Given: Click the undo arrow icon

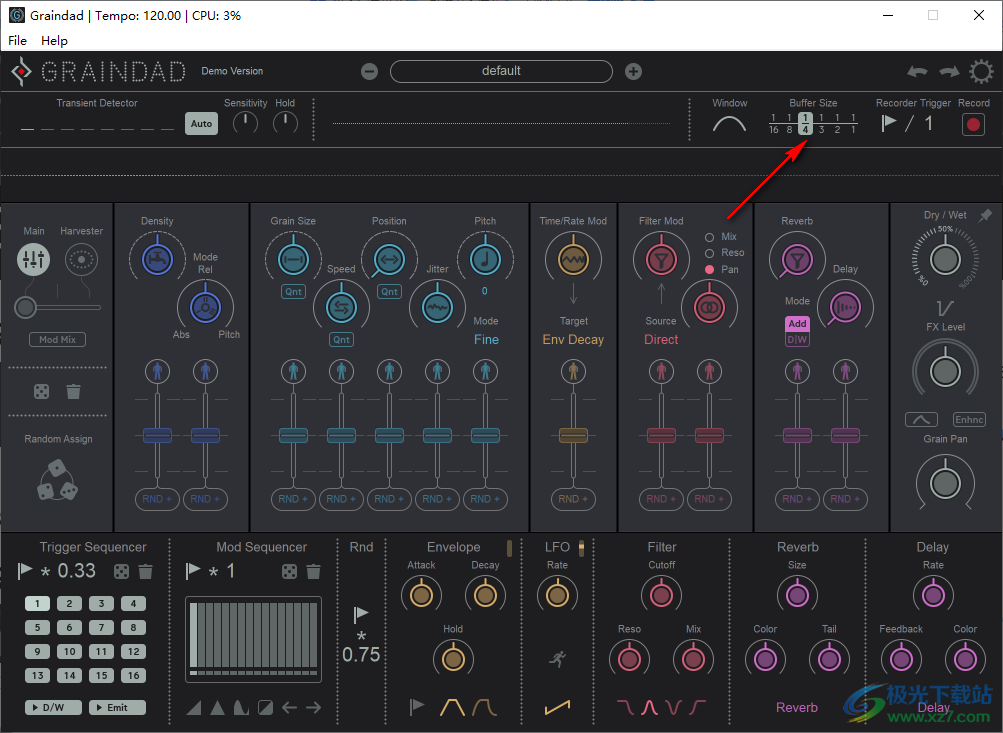Looking at the screenshot, I should pos(917,71).
